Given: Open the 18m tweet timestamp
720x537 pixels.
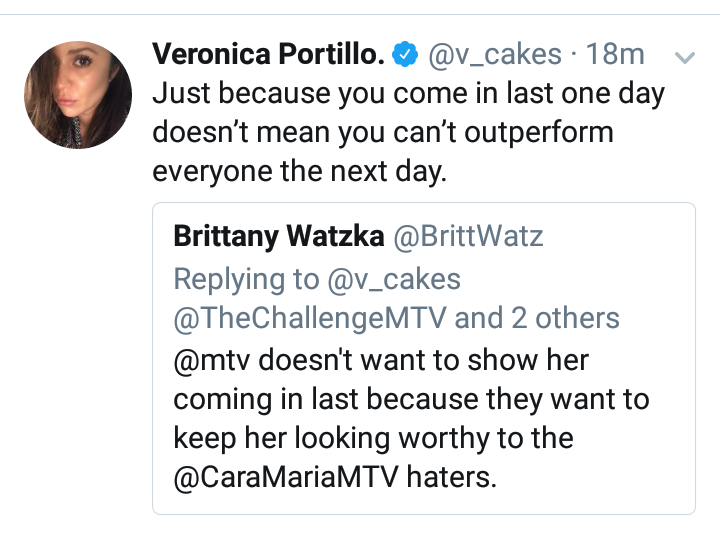Looking at the screenshot, I should (615, 54).
